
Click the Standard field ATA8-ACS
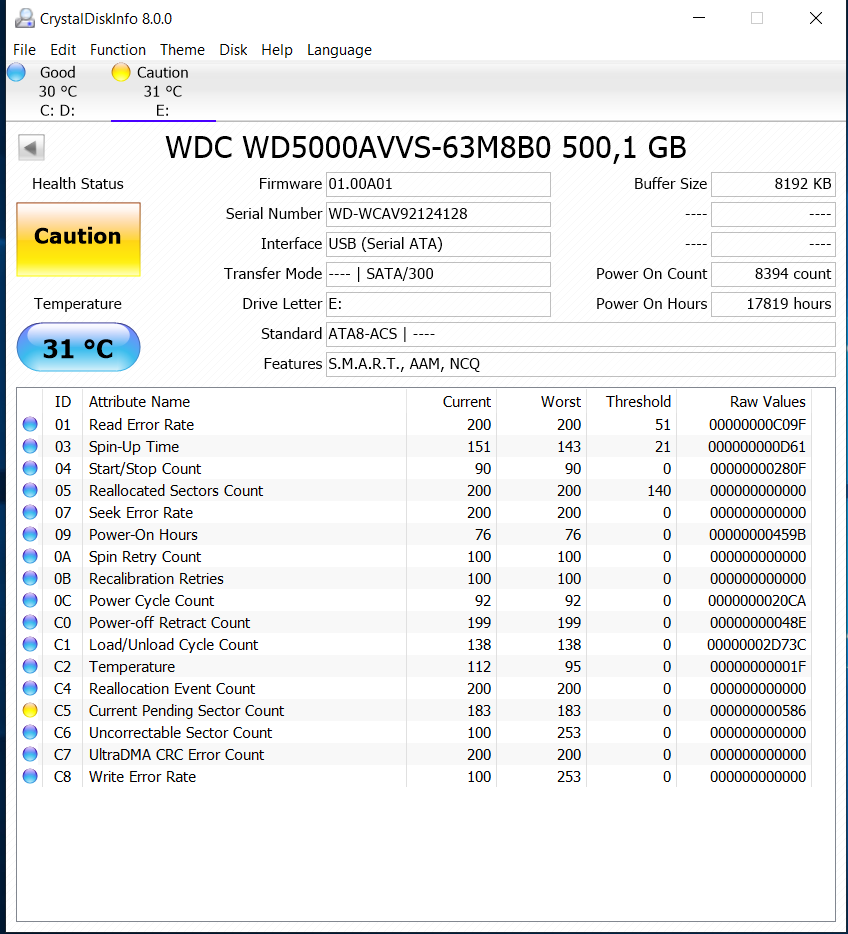(x=581, y=334)
